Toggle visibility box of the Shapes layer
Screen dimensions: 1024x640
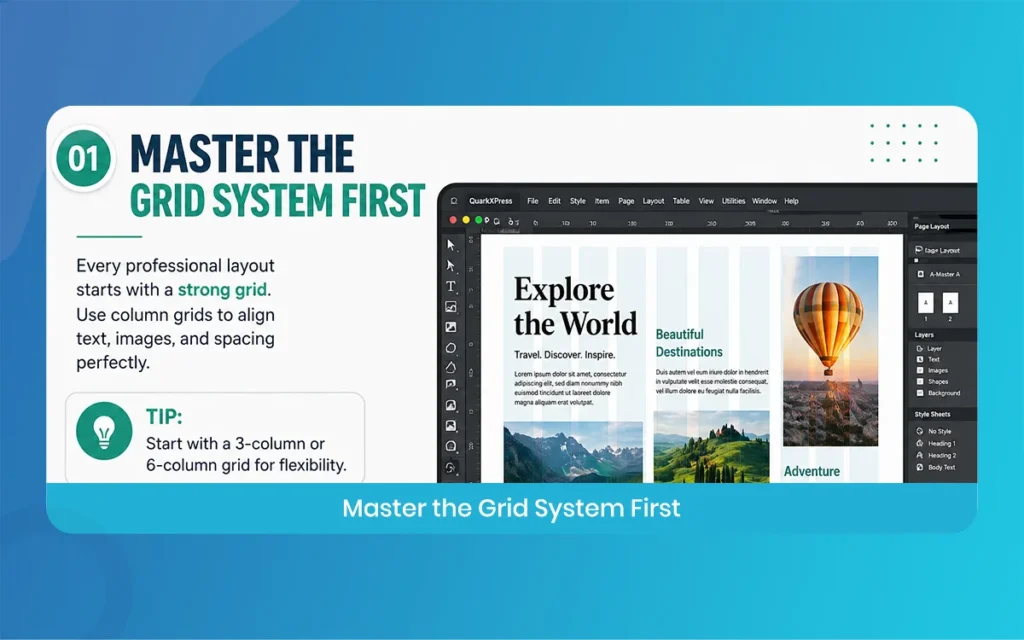point(920,381)
